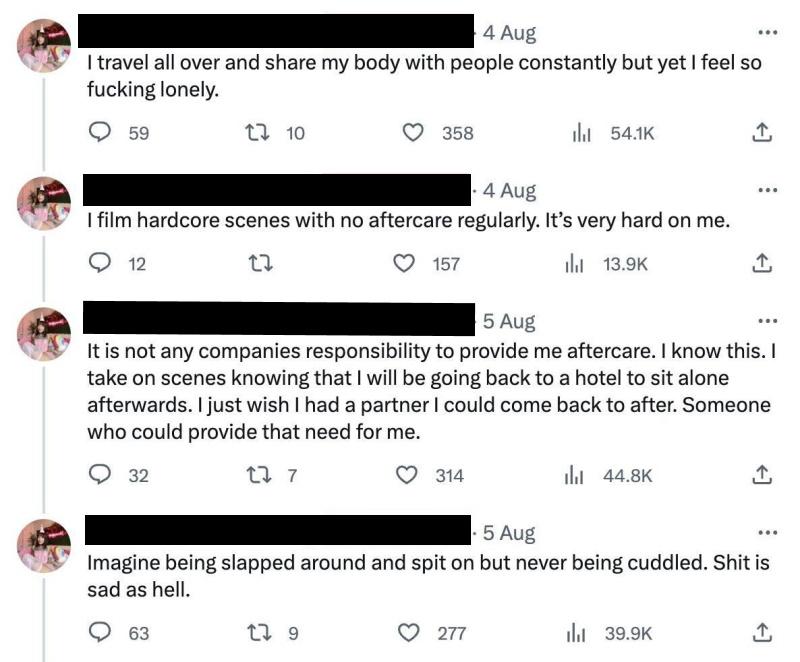Screen dimensions: 800x662
Task: Open the first tweet's 4 Aug timestamp
Action: pos(509,33)
